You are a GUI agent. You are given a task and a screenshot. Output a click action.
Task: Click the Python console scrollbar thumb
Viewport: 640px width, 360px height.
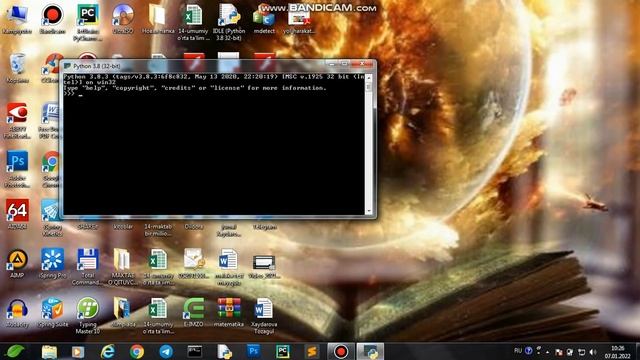pyautogui.click(x=369, y=87)
